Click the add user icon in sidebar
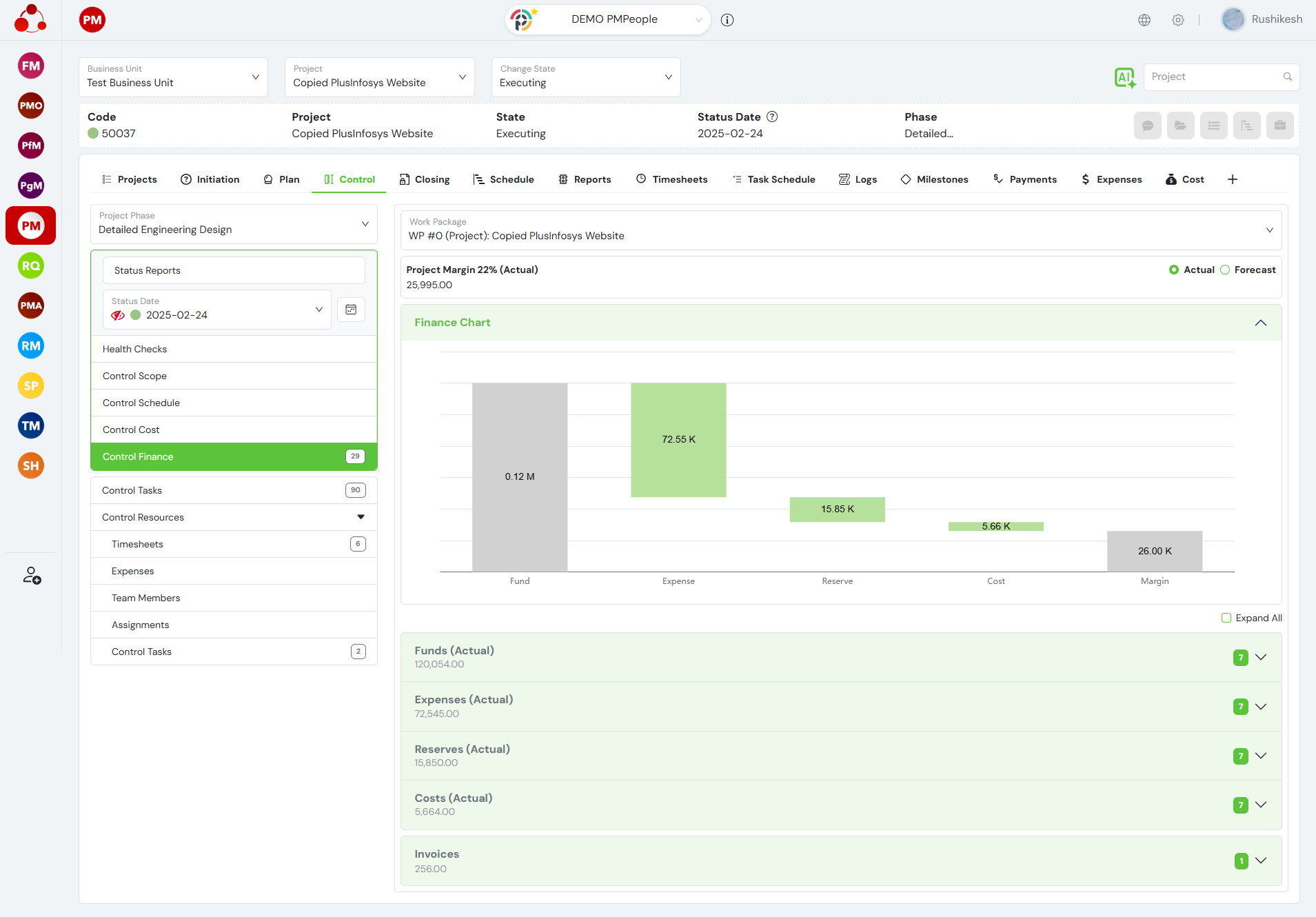 (x=32, y=575)
